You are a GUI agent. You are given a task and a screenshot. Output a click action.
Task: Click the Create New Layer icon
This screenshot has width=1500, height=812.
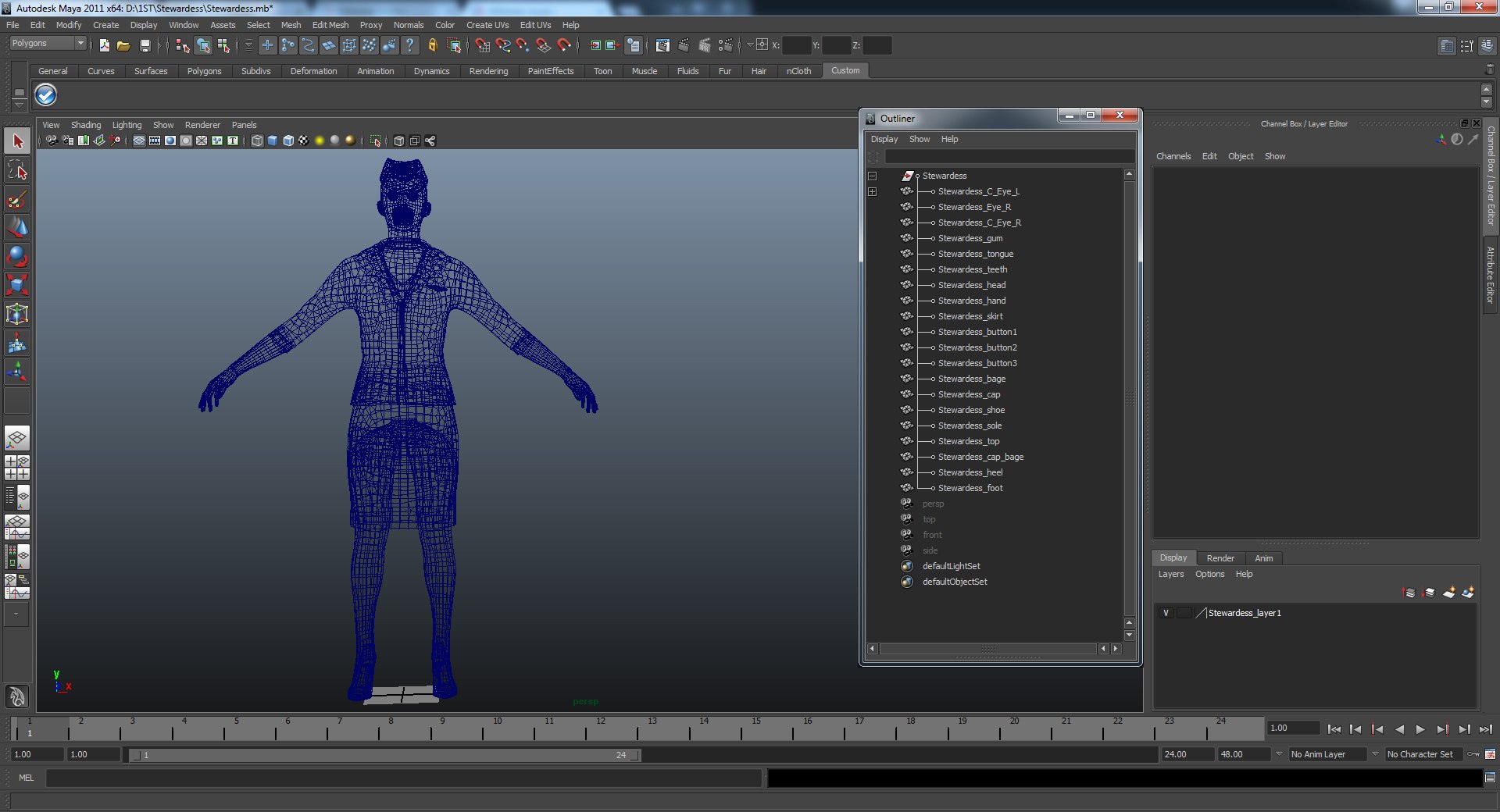pos(1449,593)
